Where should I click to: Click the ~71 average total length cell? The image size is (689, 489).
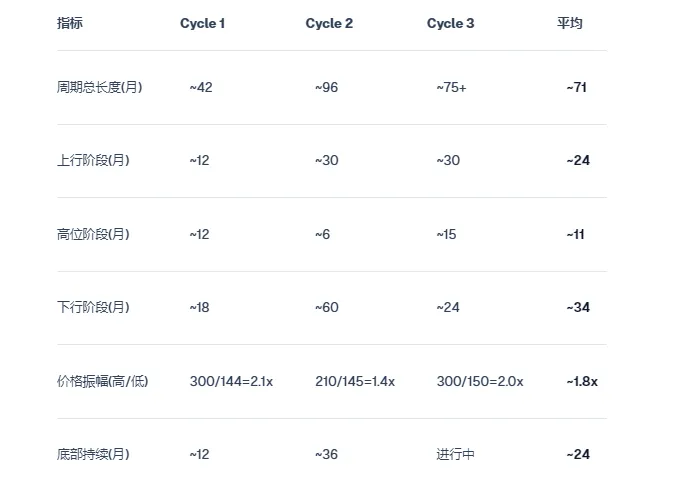click(576, 87)
